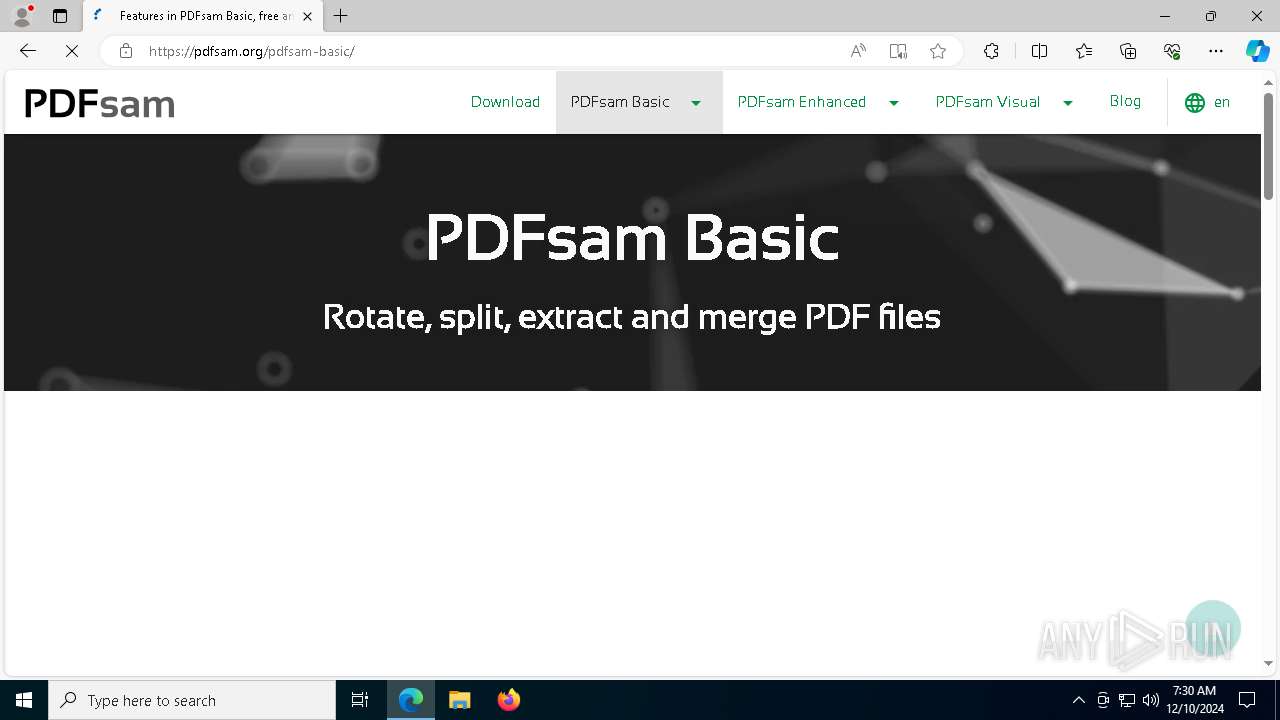Launch Firefox from taskbar
Screen dimensions: 1280x720
[509, 700]
